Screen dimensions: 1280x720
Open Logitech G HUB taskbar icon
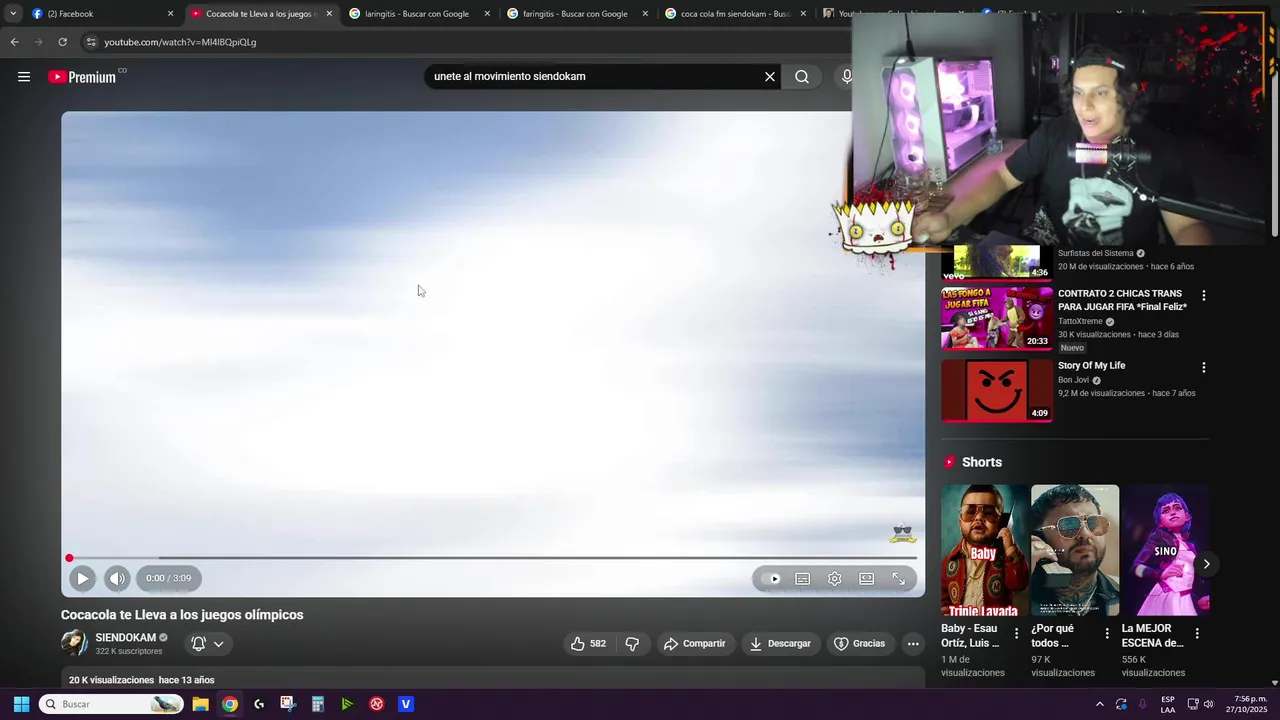(x=259, y=704)
